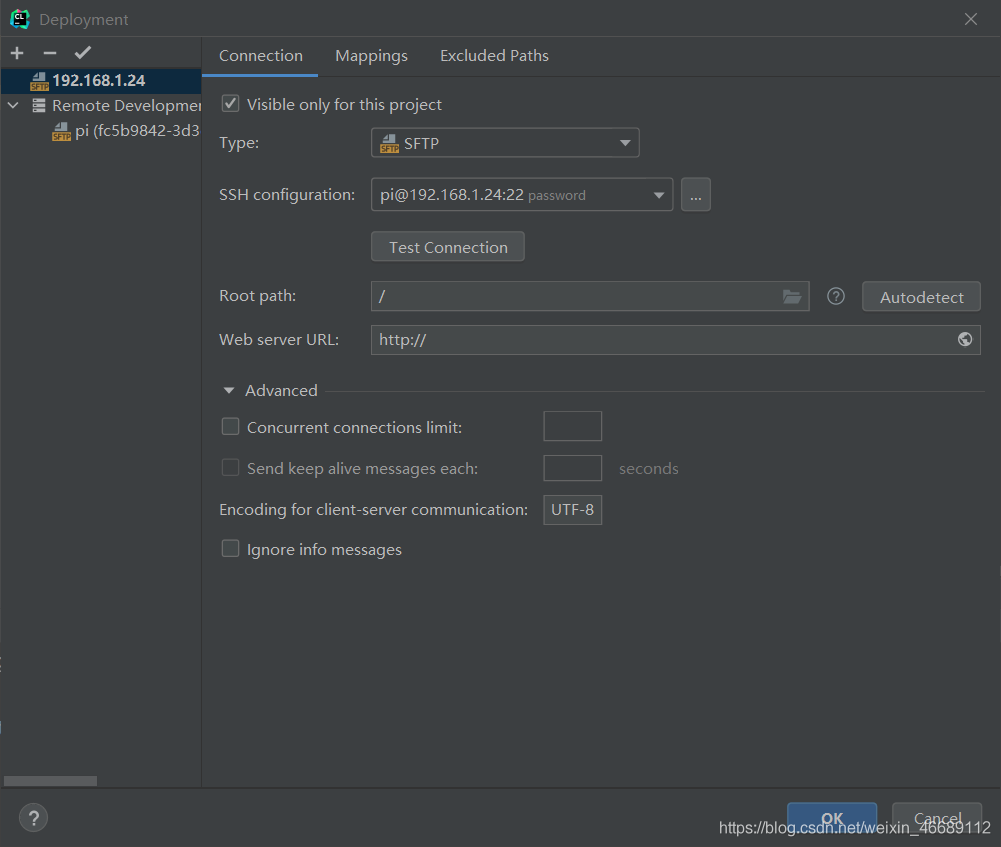Select the pi (fc5b9842-3d3 server entry

[126, 131]
